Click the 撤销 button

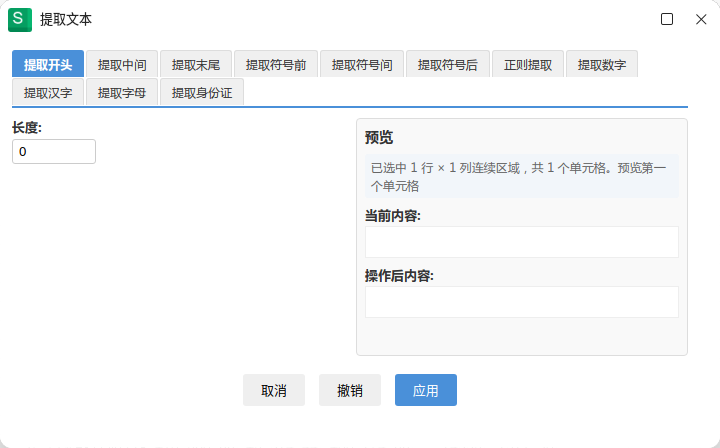pyautogui.click(x=350, y=390)
